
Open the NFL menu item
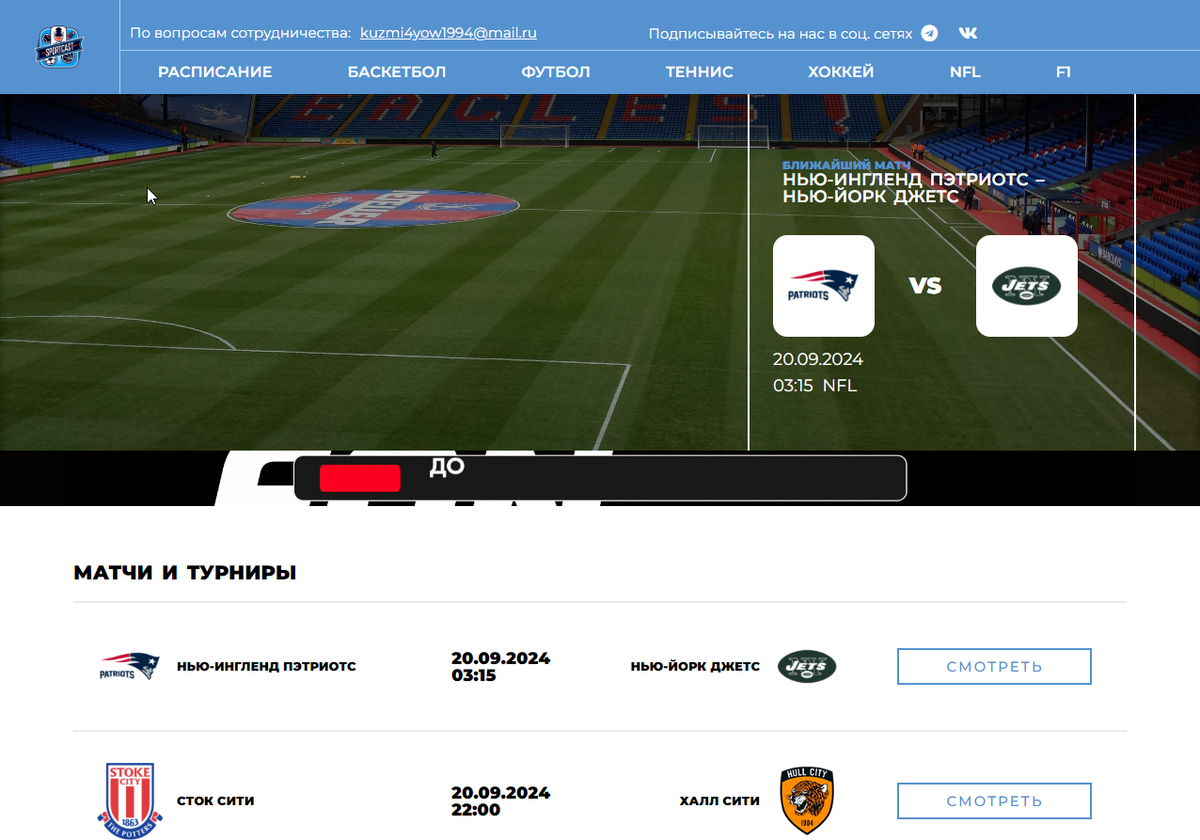coord(965,72)
